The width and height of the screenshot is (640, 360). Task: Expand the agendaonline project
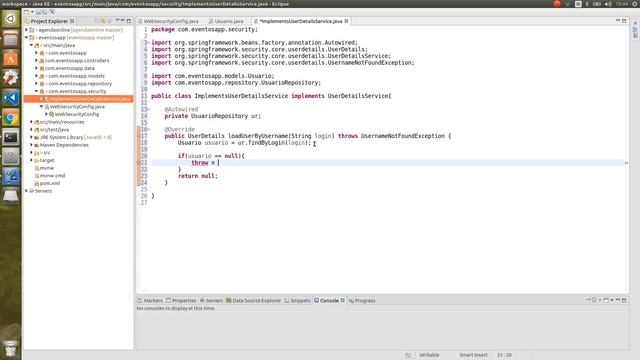point(27,30)
